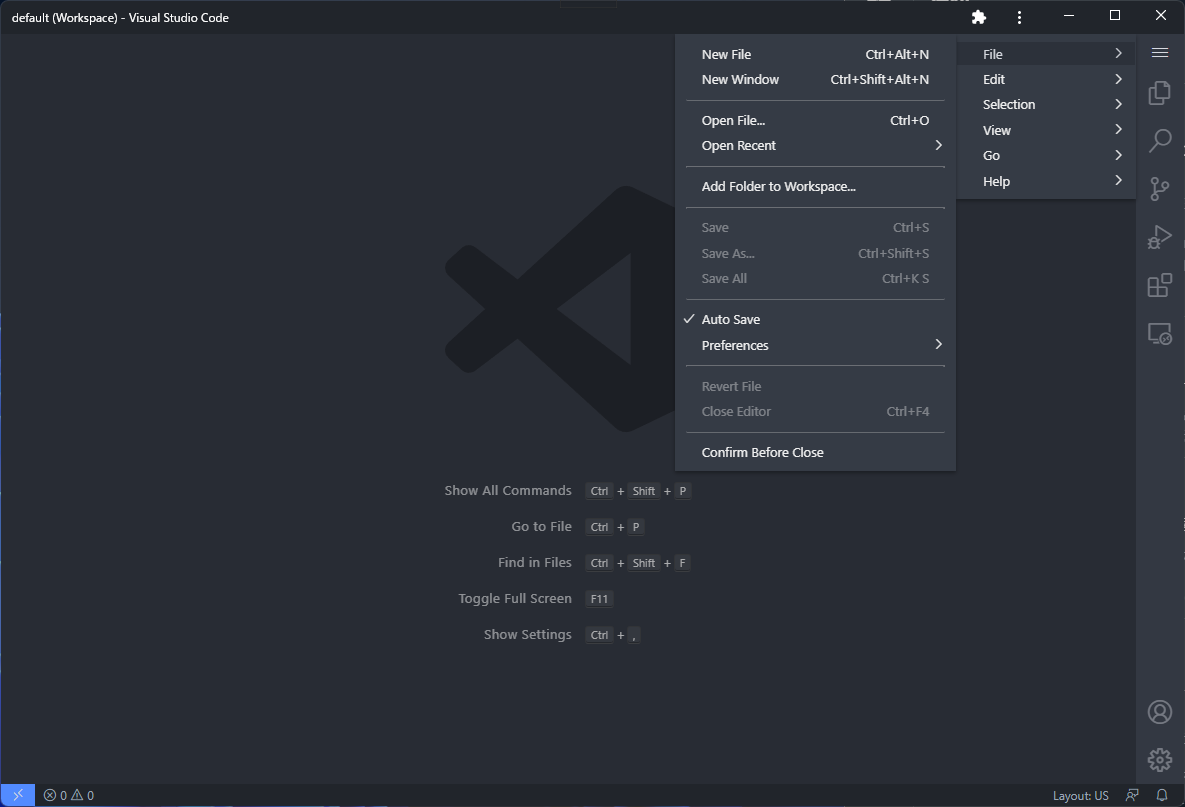Click Find in Files hint text

tap(534, 562)
